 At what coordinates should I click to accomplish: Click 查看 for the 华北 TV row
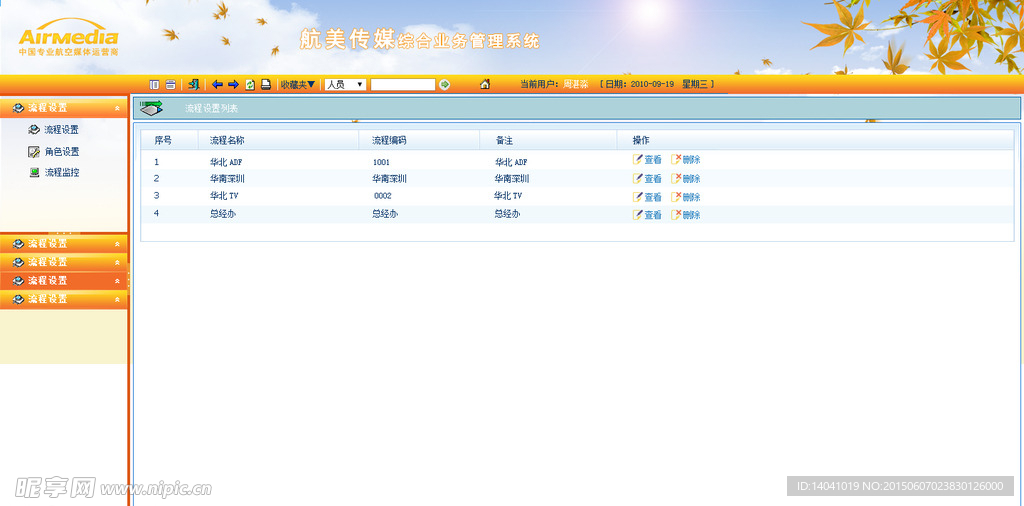click(x=647, y=197)
